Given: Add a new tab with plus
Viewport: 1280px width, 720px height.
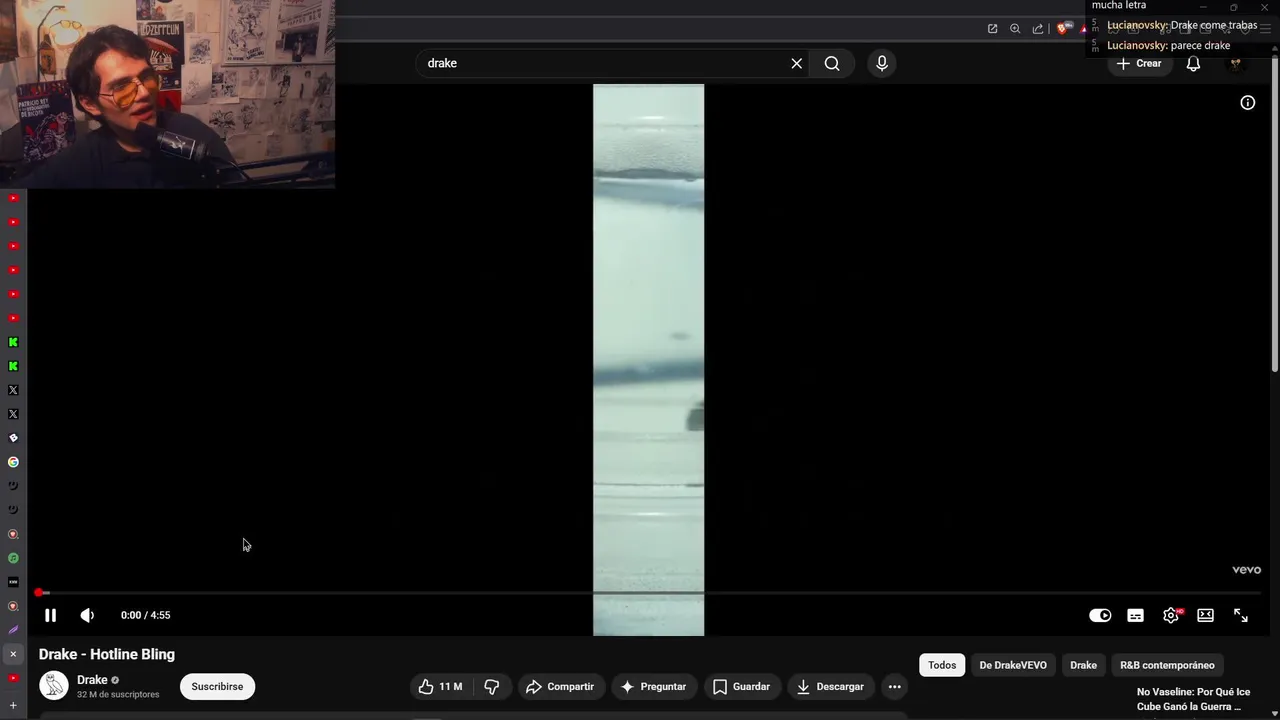Looking at the screenshot, I should pos(13,706).
